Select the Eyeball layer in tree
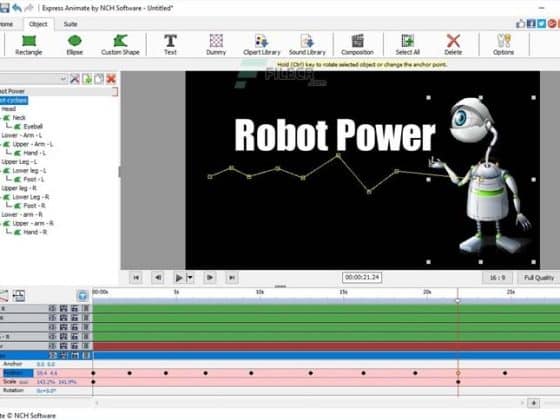The height and width of the screenshot is (420, 560). tap(33, 126)
